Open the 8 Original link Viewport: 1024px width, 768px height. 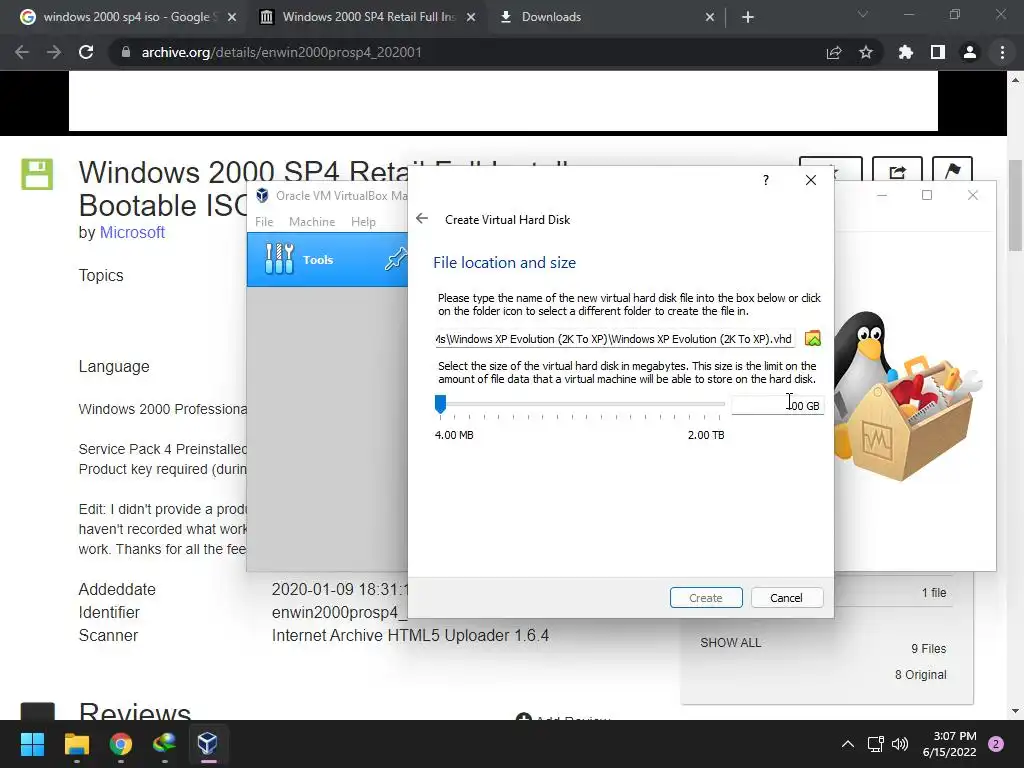[x=920, y=675]
